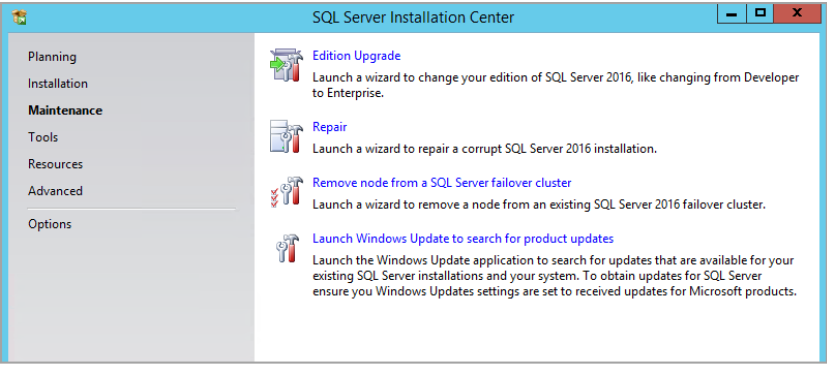
Task: Click the Windows Update tools icon
Action: 288,247
